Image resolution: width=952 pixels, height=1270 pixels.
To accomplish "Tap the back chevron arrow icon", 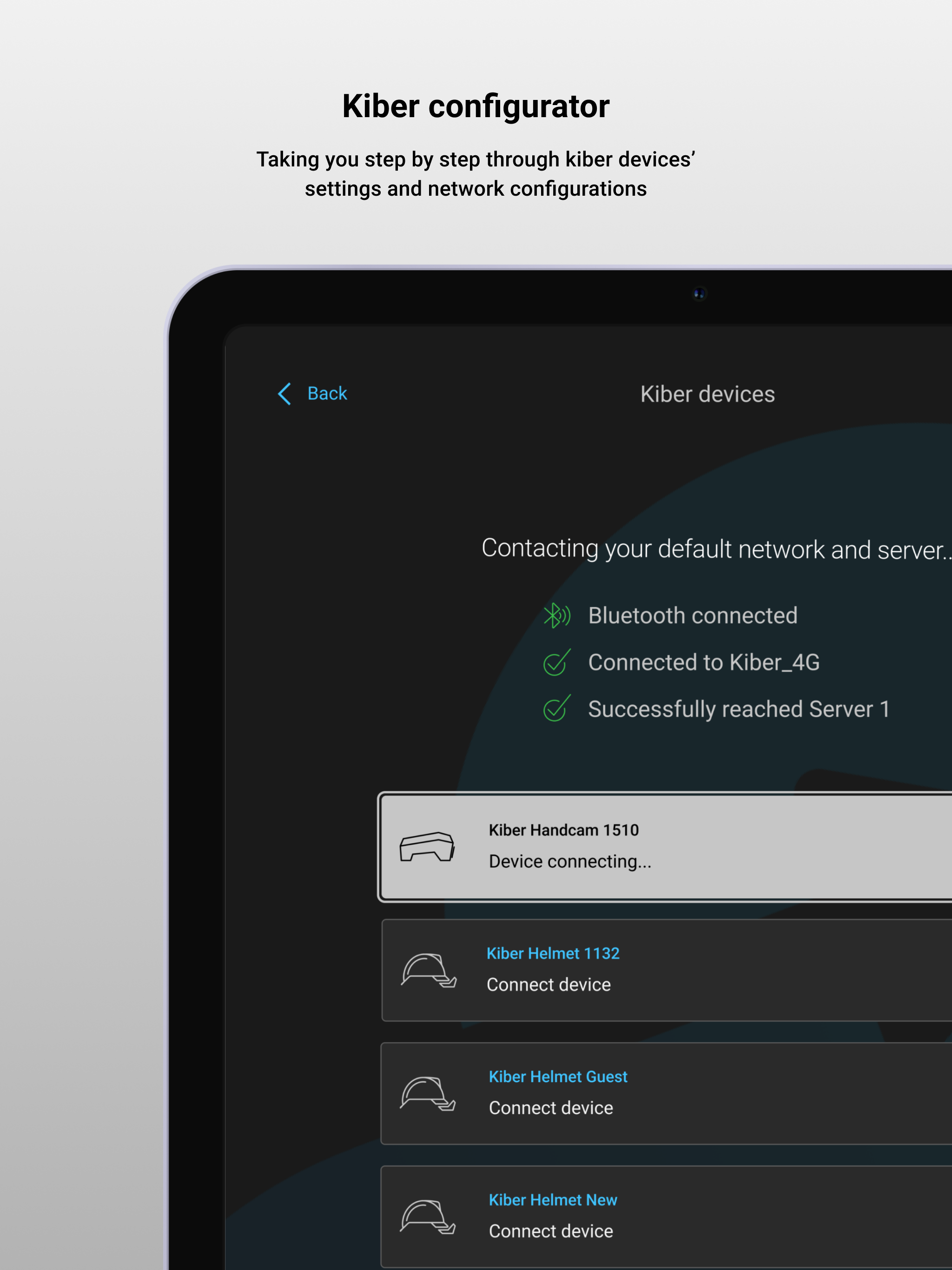I will [x=284, y=394].
